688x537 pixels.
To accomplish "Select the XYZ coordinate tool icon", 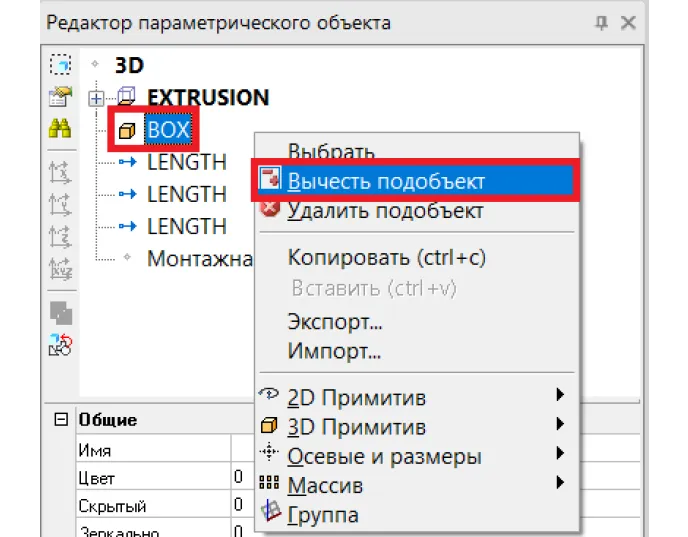I will [60, 268].
